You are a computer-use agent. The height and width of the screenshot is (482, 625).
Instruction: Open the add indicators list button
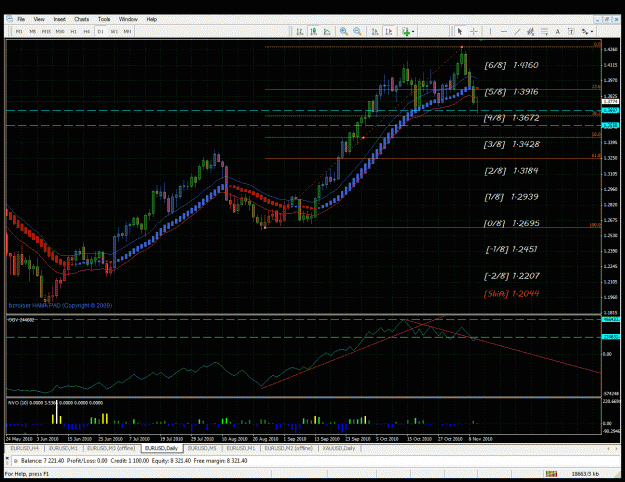click(405, 31)
